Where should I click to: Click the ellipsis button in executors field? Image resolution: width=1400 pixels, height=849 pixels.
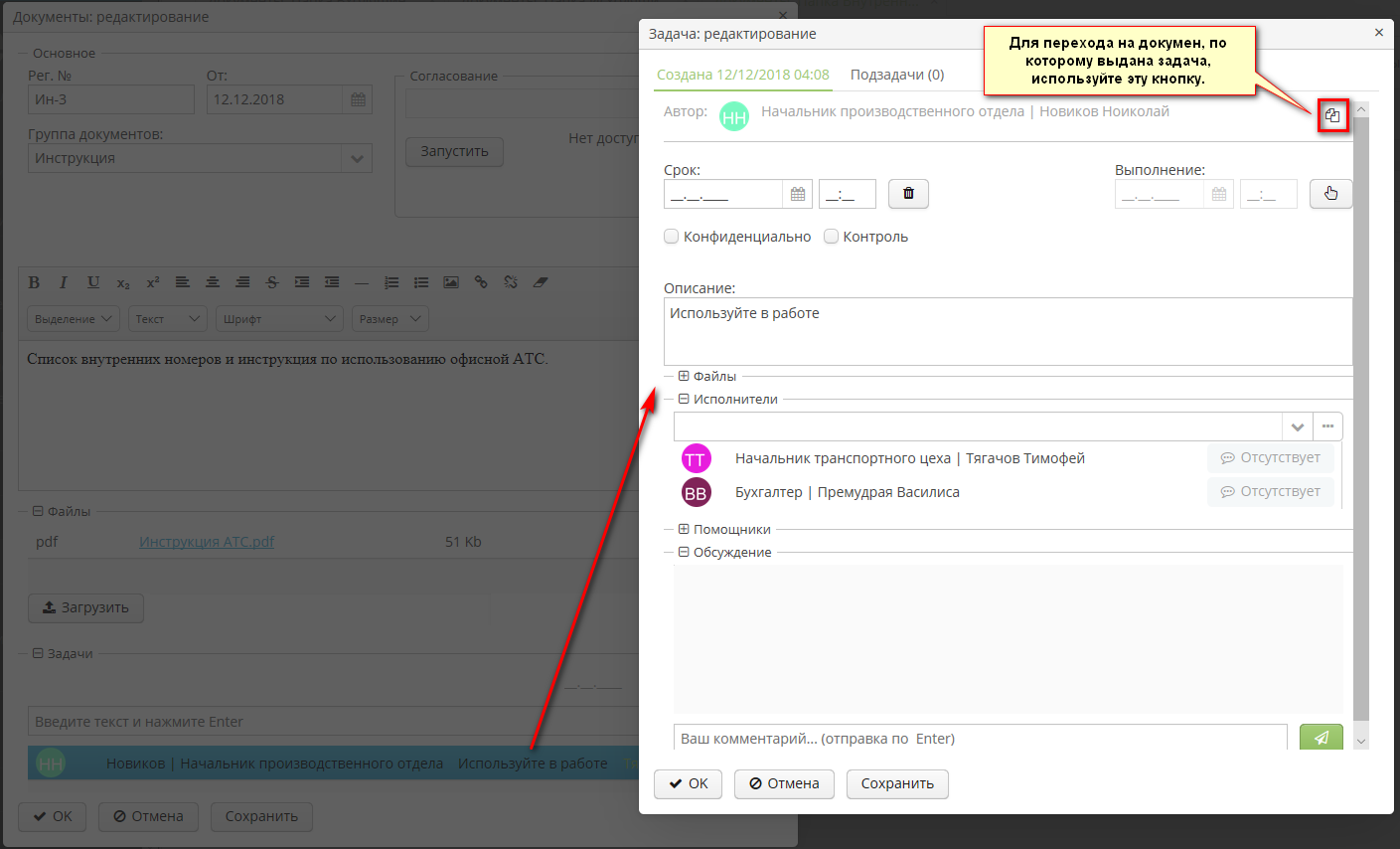1327,426
